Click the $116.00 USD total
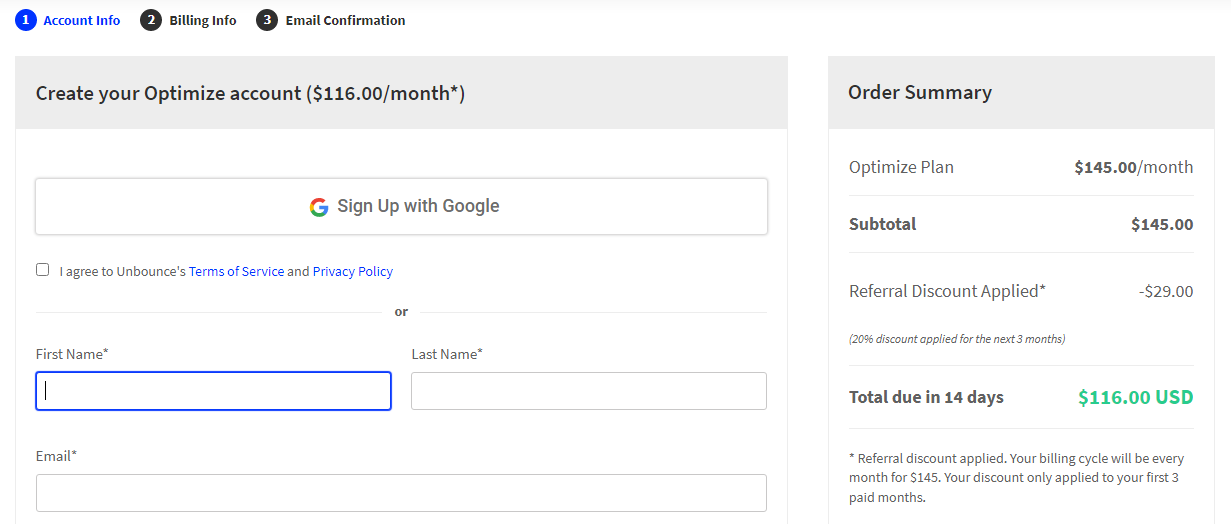This screenshot has width=1231, height=524. [1136, 397]
